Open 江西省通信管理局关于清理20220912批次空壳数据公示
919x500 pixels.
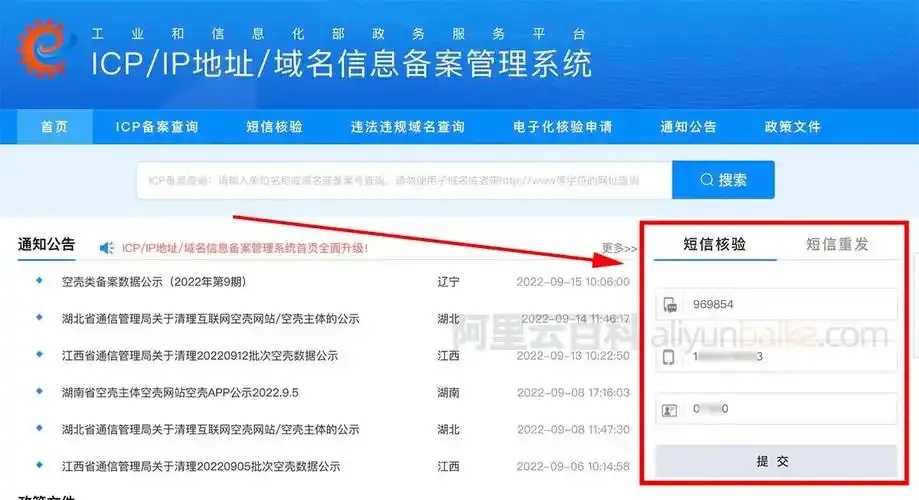[200, 356]
